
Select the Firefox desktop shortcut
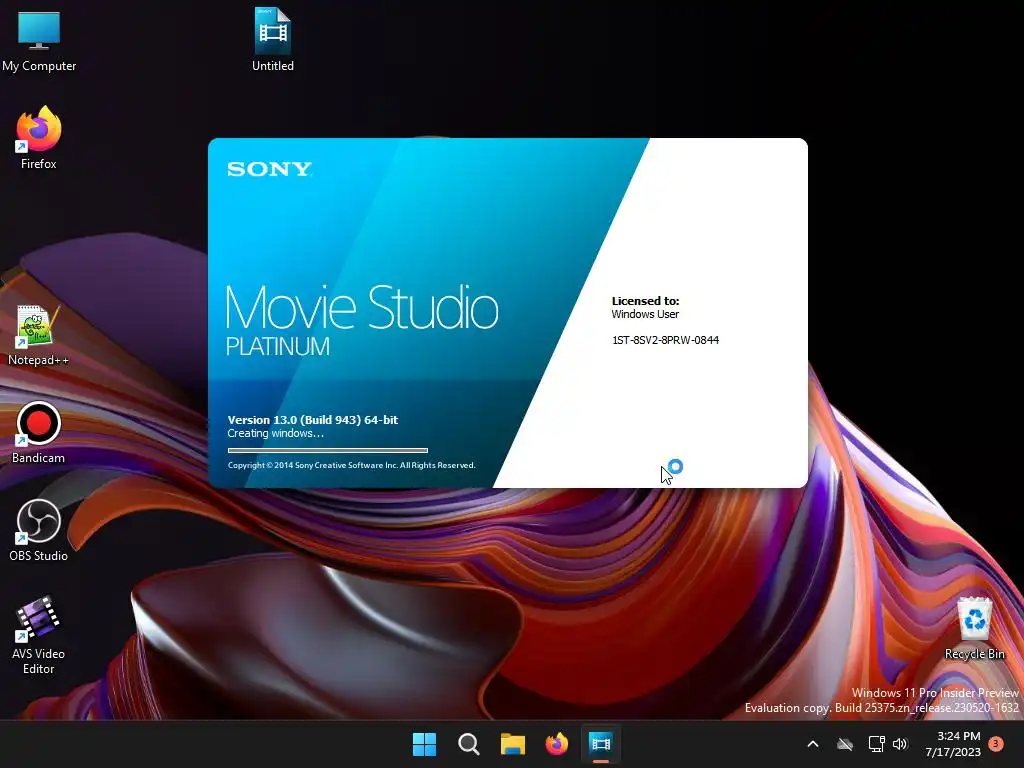click(39, 138)
